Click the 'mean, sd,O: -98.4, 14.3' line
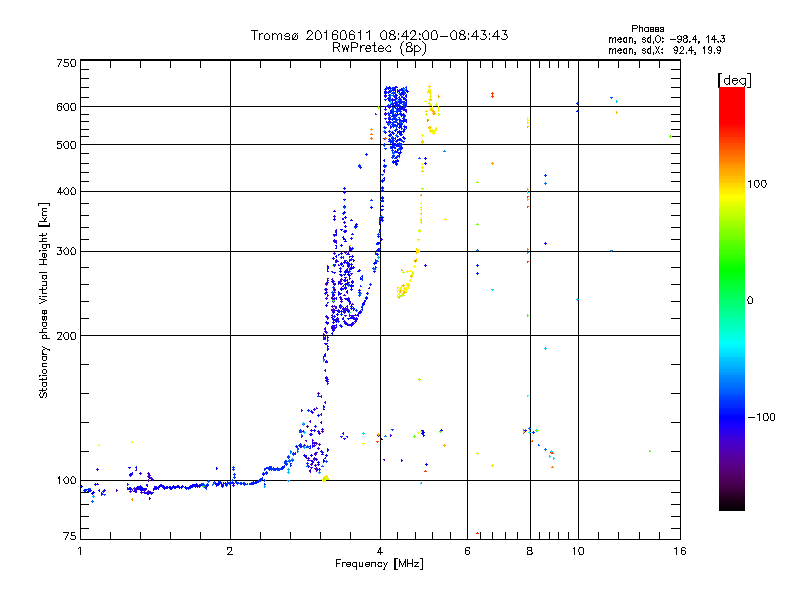Screen dimensions: 800x600 pyautogui.click(x=666, y=39)
